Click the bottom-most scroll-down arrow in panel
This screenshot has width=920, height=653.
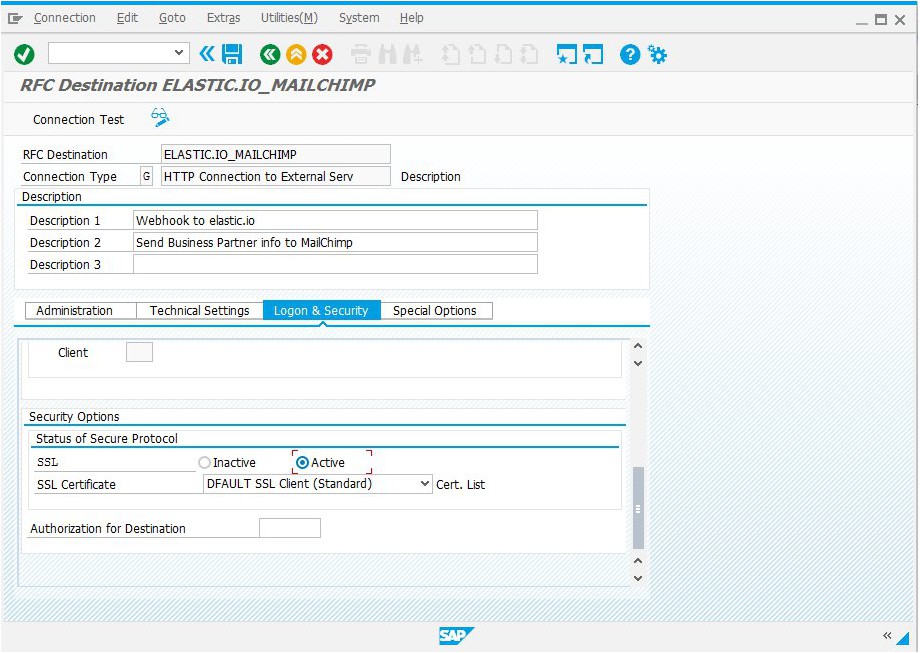coord(638,578)
